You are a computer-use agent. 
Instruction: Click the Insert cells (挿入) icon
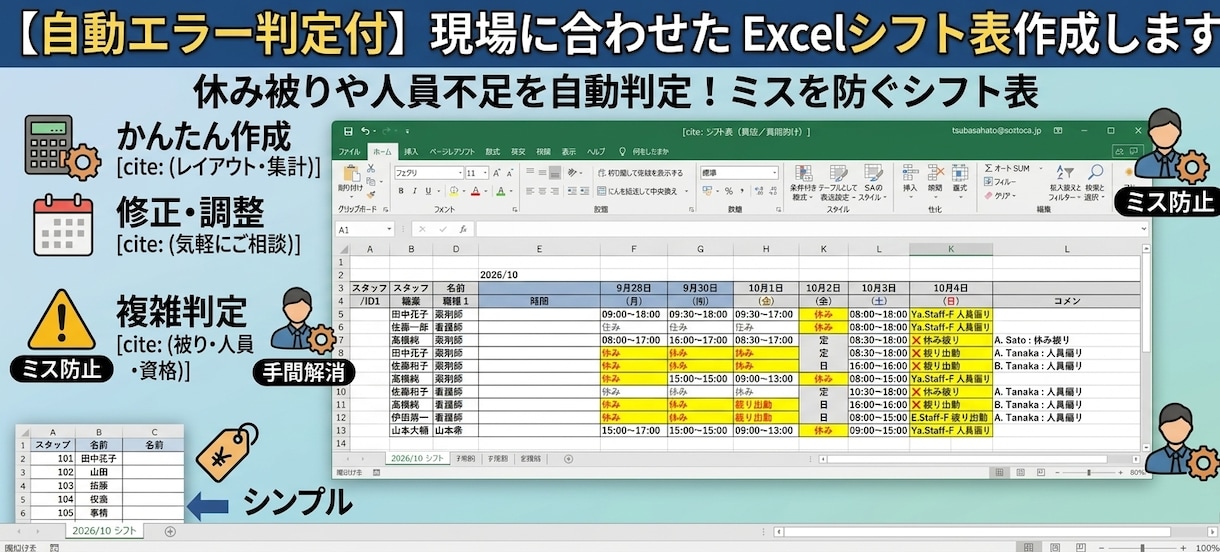(x=910, y=172)
